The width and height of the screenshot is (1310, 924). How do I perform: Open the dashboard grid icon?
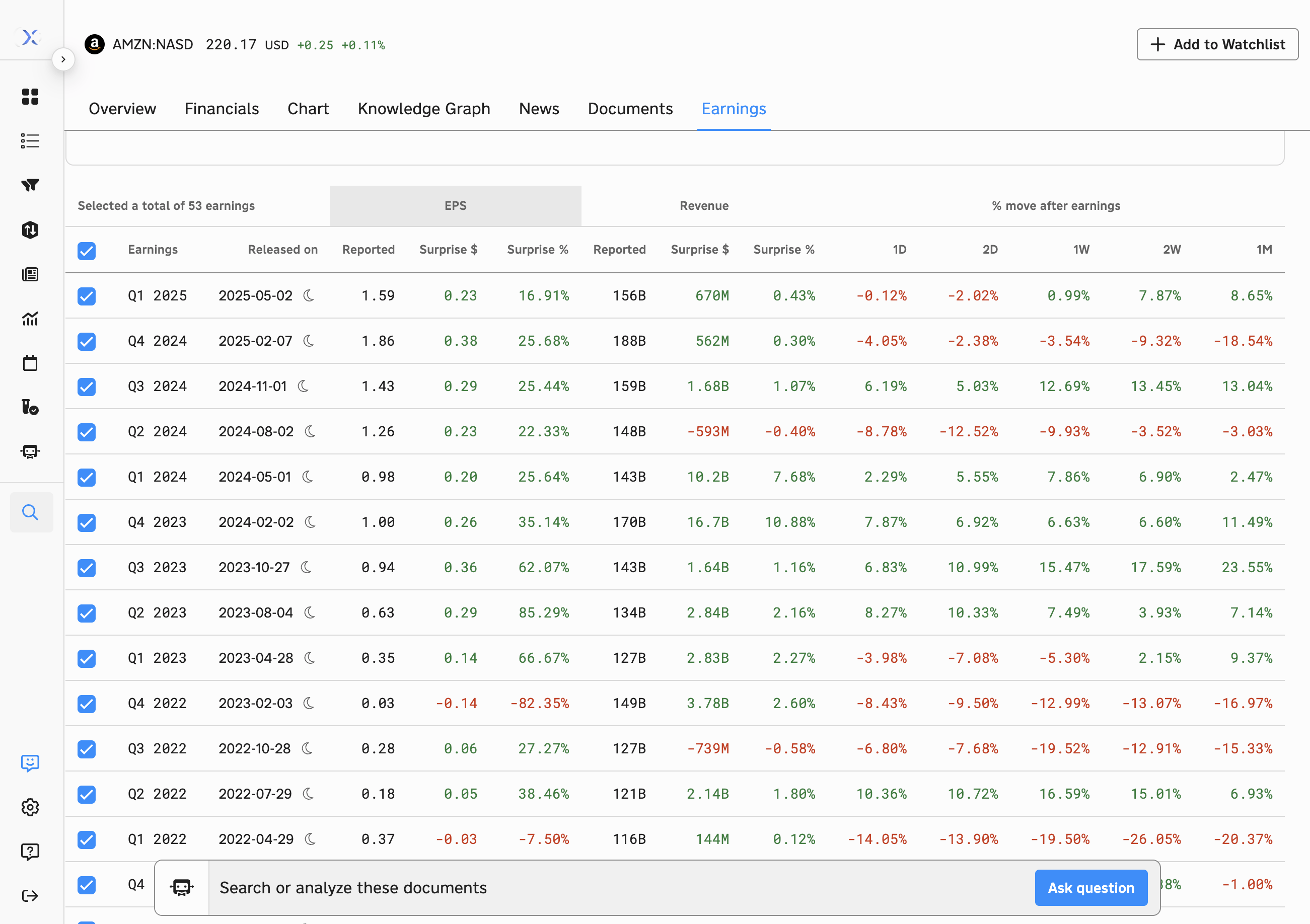click(30, 97)
